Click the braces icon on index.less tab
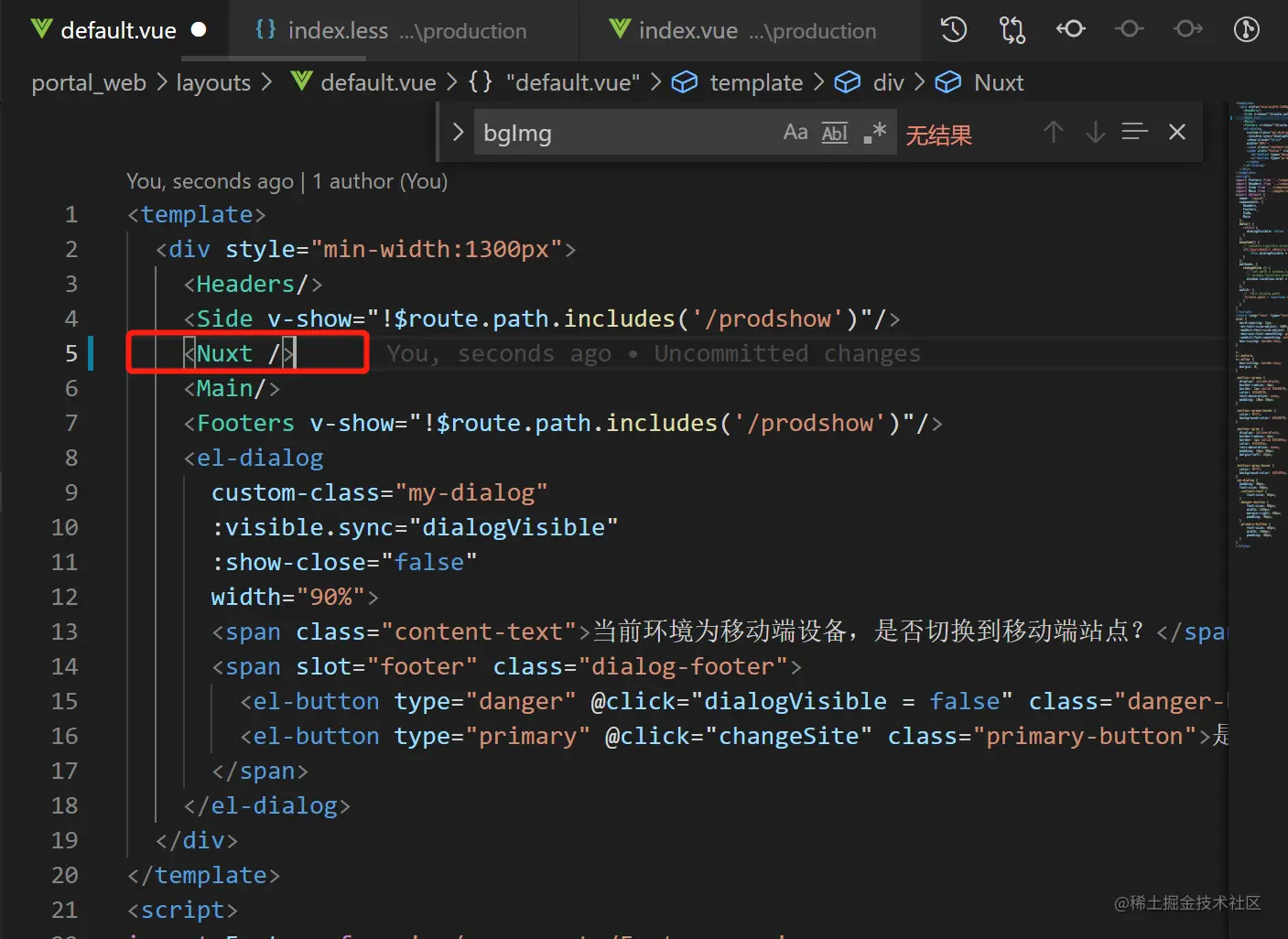 tap(265, 29)
